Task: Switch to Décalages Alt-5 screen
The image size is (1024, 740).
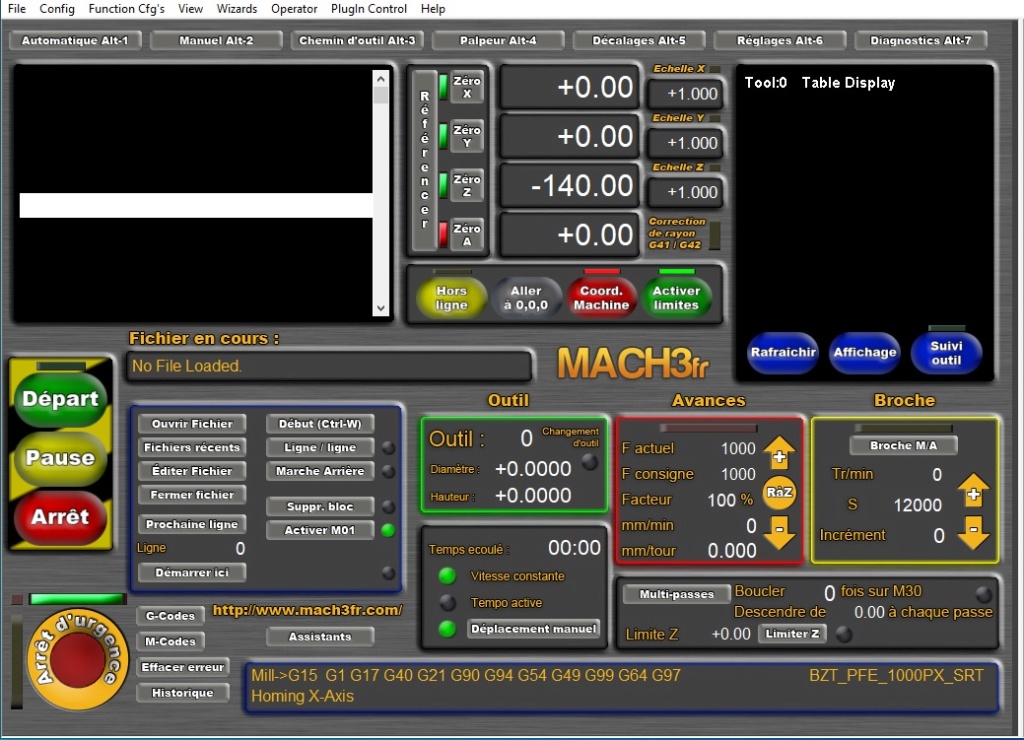Action: coord(639,40)
